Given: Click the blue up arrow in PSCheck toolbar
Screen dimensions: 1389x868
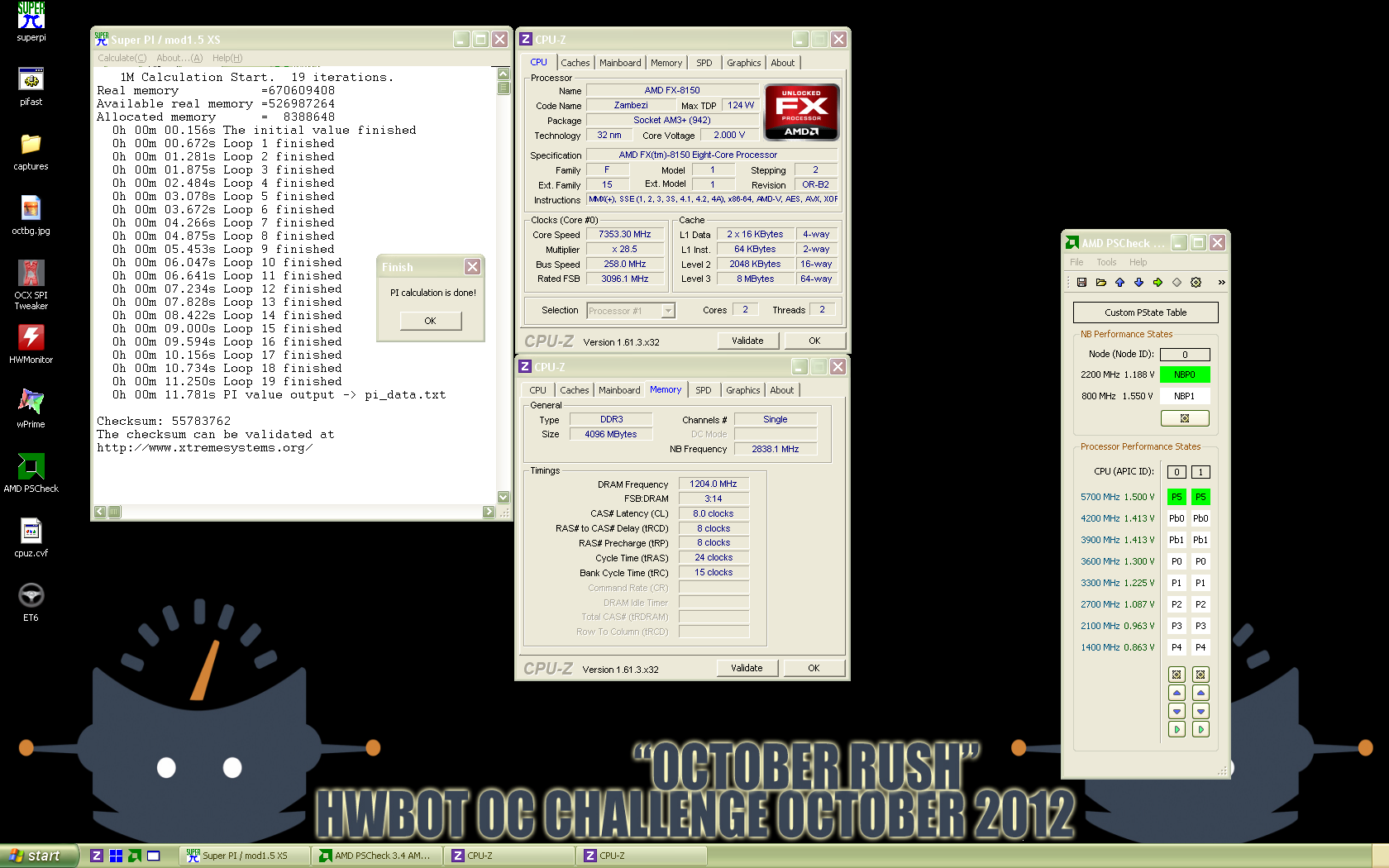Looking at the screenshot, I should point(1119,283).
